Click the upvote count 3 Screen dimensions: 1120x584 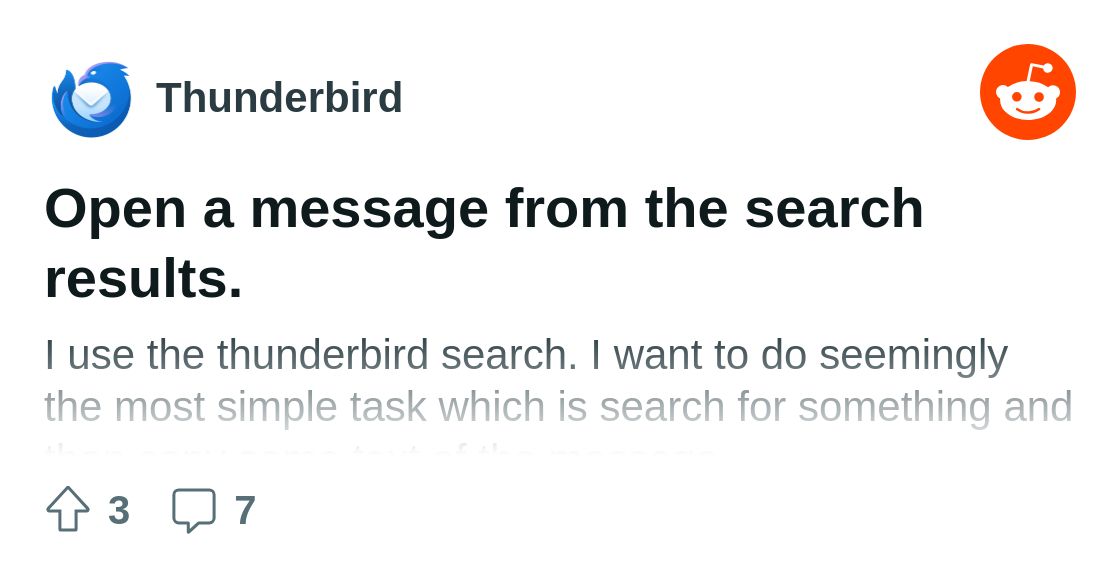pyautogui.click(x=119, y=510)
